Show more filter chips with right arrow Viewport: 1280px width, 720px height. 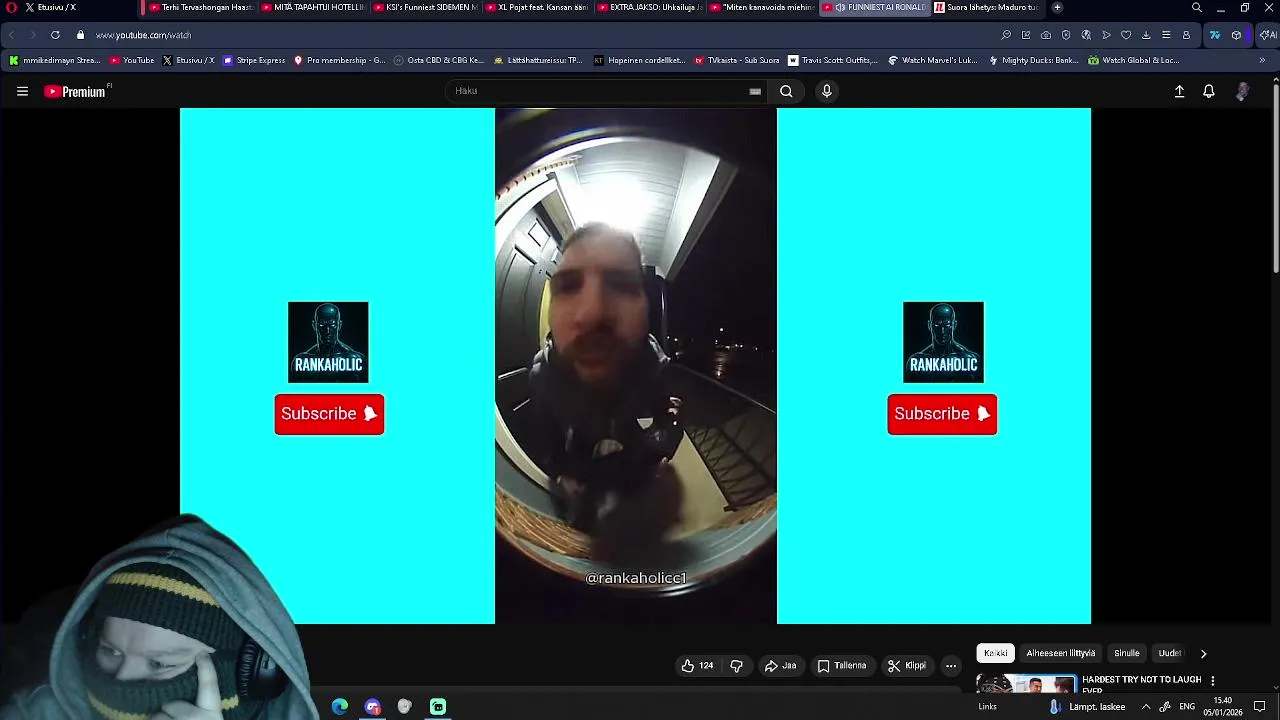[1203, 653]
